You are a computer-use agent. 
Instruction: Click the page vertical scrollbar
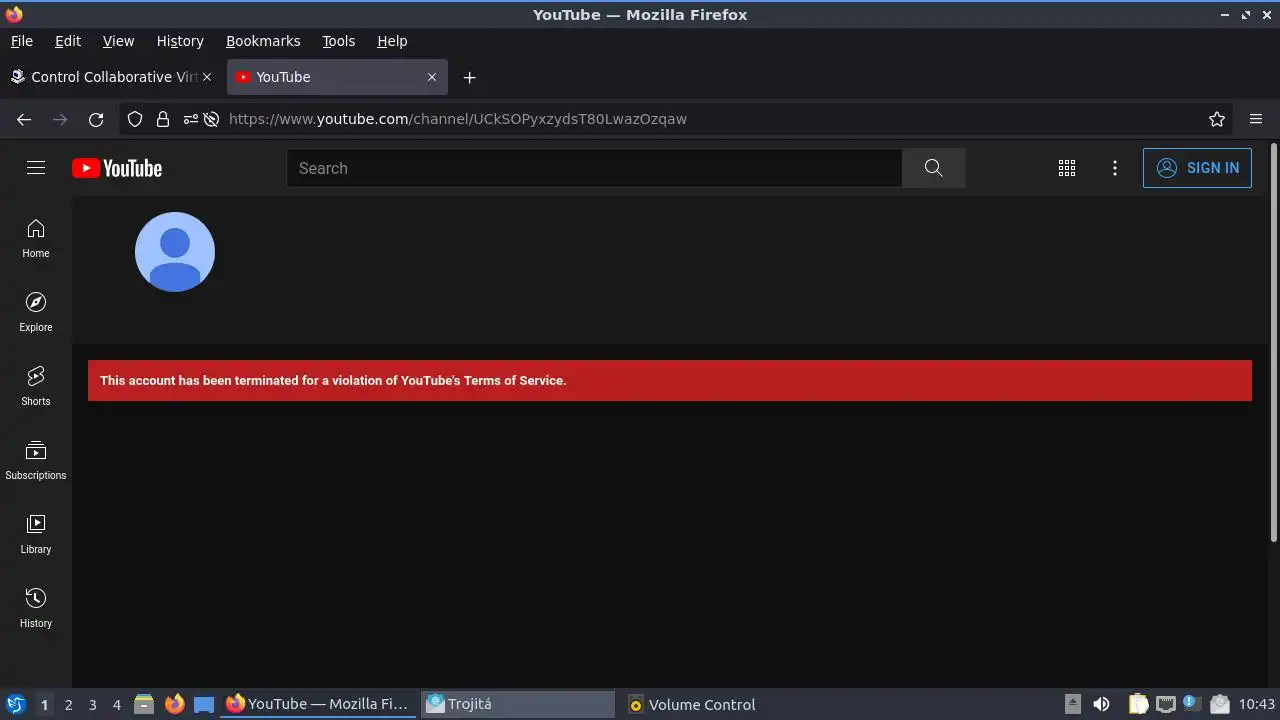coord(1273,343)
